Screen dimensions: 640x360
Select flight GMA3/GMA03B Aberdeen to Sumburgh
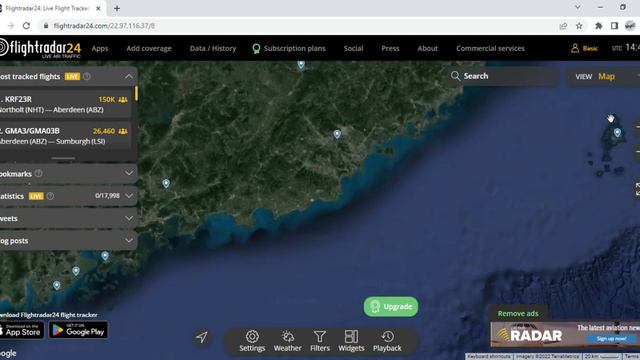[65, 136]
